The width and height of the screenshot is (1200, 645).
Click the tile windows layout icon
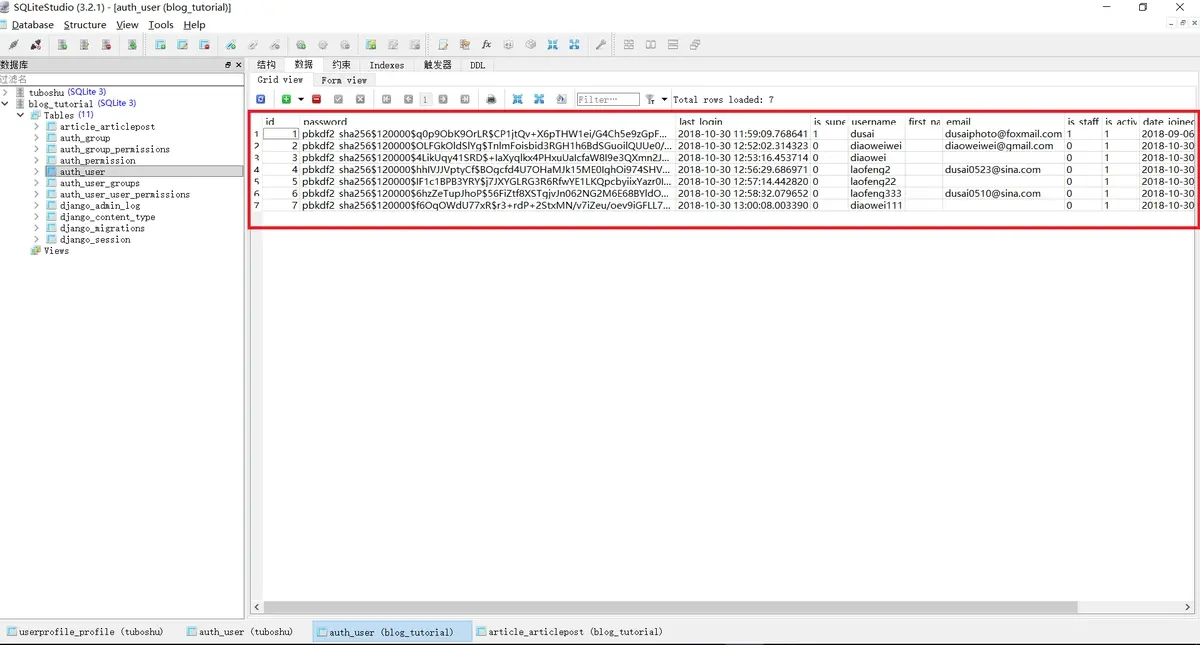pyautogui.click(x=629, y=45)
